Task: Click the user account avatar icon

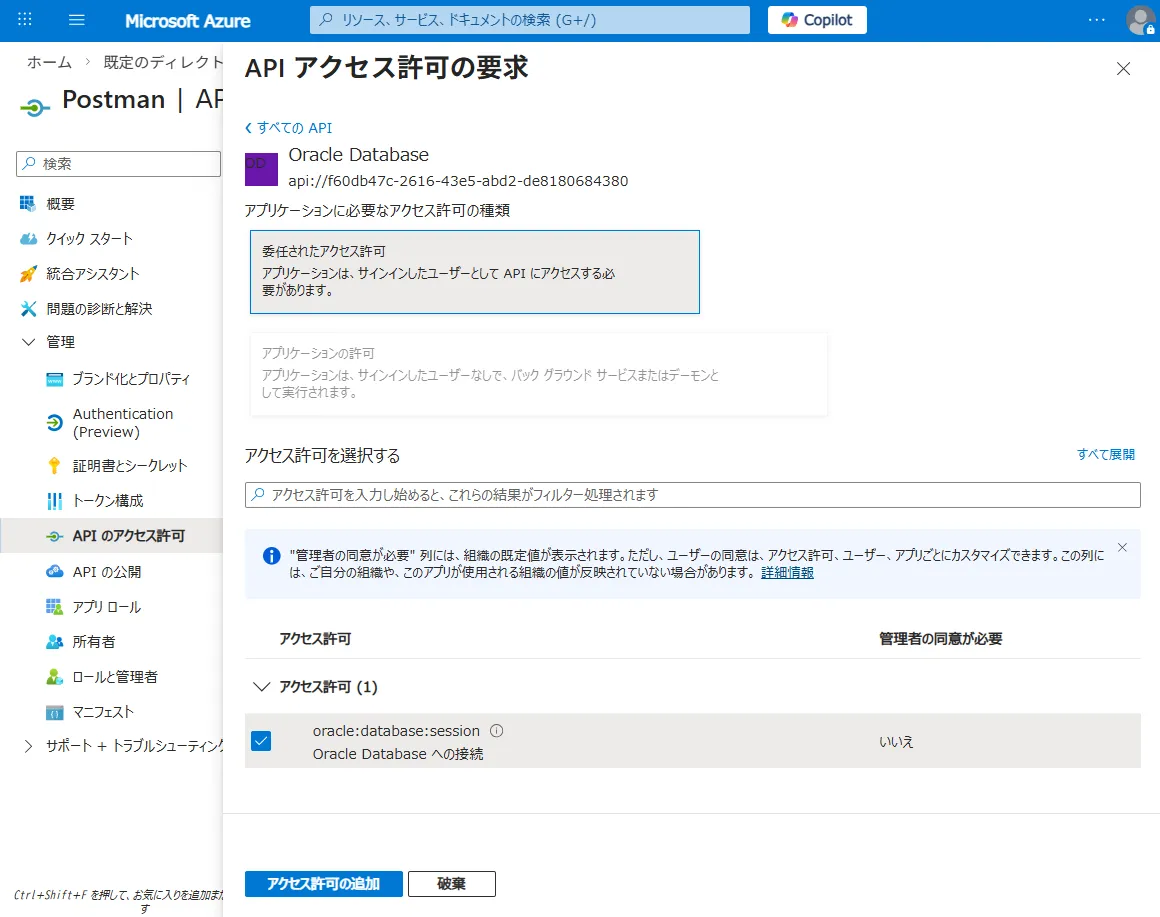Action: [x=1139, y=20]
